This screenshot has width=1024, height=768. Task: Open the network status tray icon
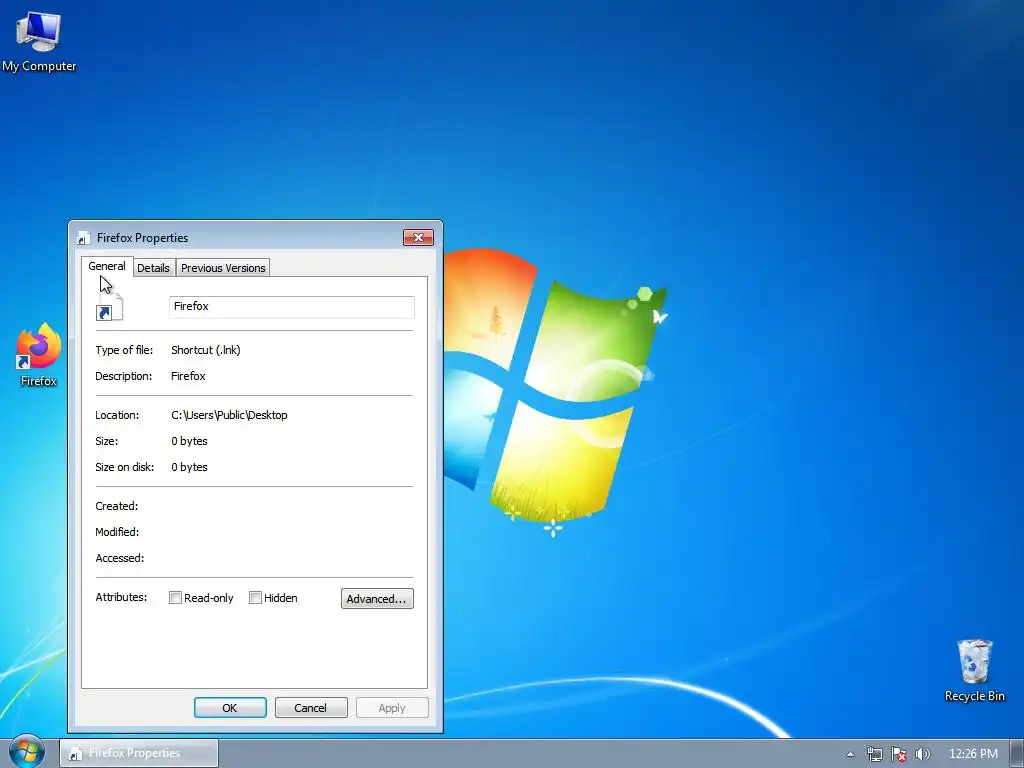pyautogui.click(x=874, y=754)
